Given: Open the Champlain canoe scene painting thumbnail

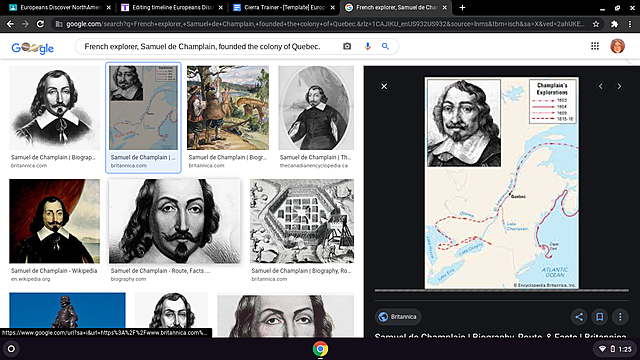Looking at the screenshot, I should point(228,108).
